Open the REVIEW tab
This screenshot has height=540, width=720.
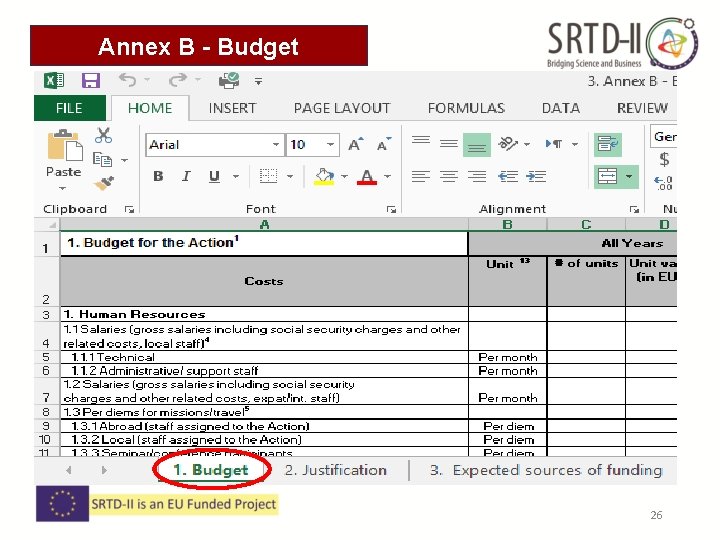642,108
